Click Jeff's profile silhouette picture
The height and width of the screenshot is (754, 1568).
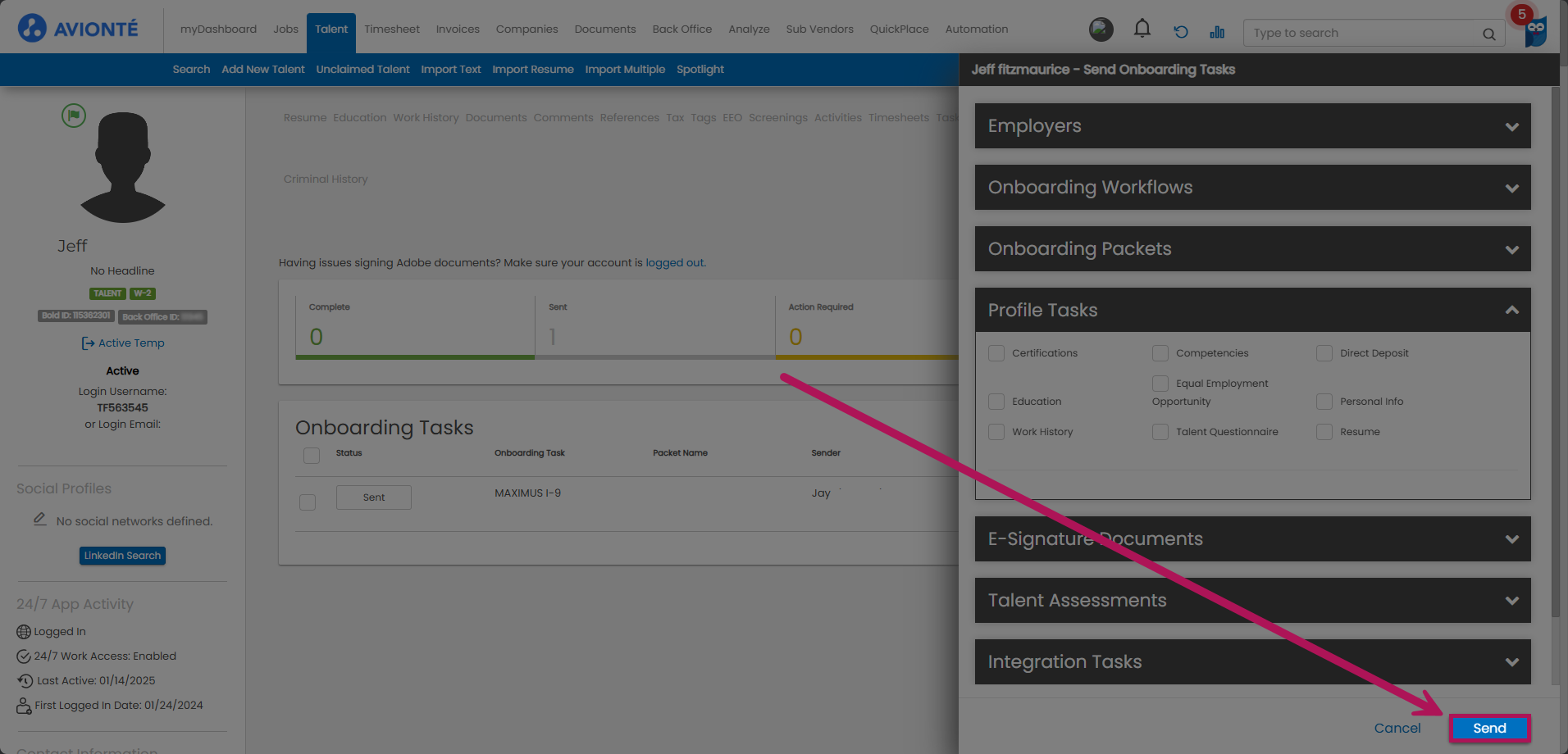123,167
